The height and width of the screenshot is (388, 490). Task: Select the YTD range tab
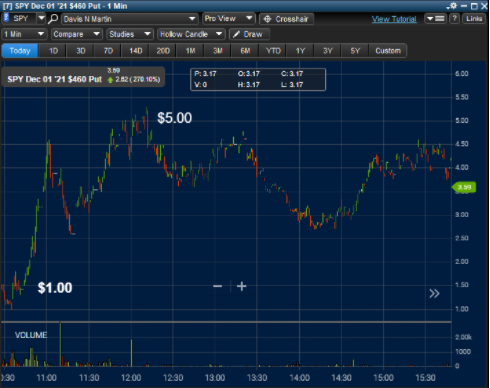(x=273, y=51)
